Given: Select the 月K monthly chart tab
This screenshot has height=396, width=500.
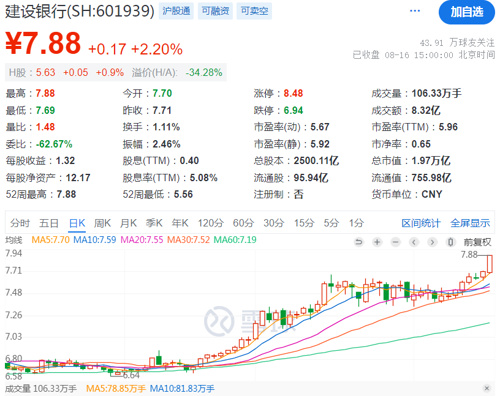Looking at the screenshot, I should click(x=128, y=223).
